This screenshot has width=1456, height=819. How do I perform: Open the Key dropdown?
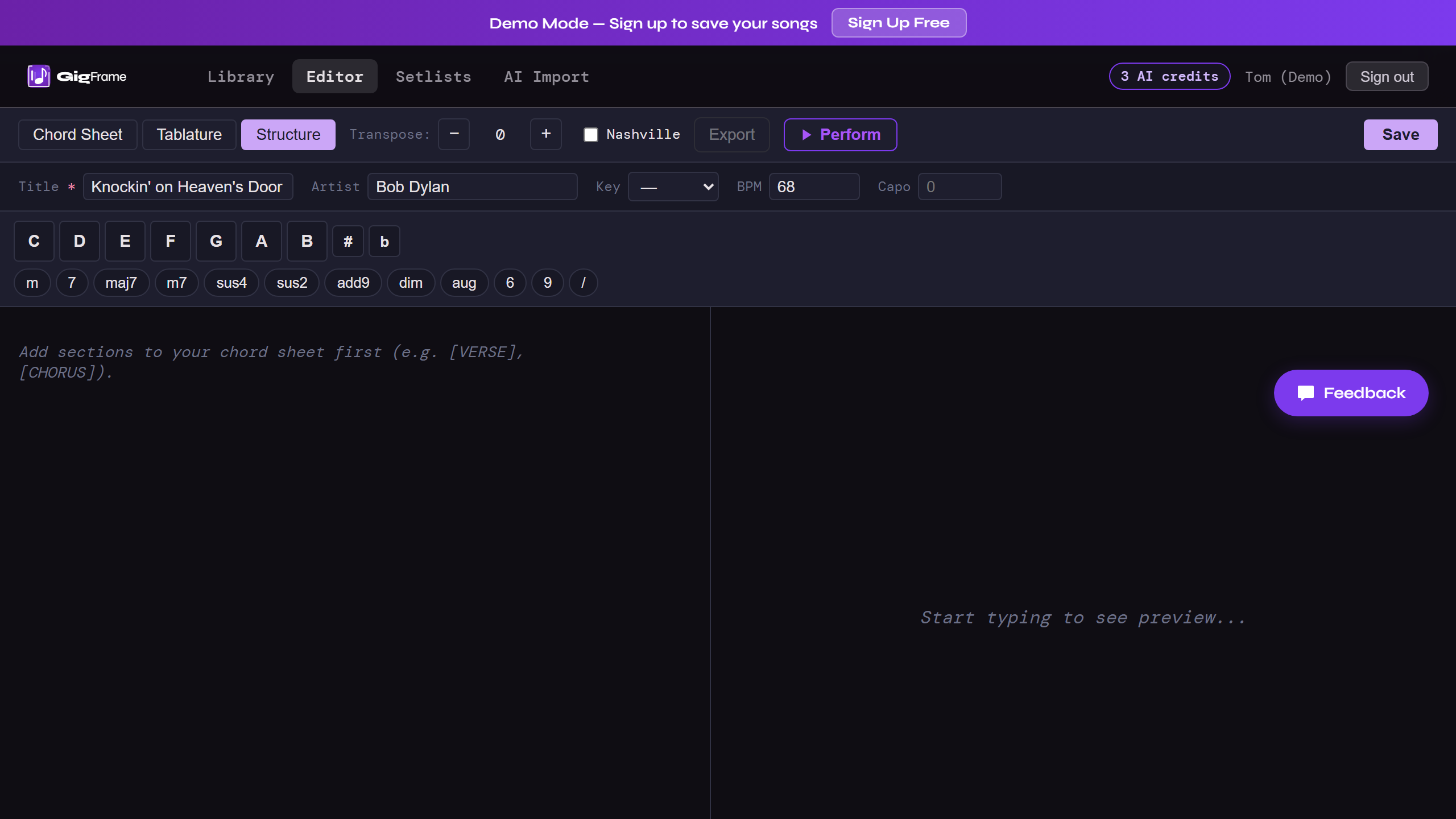[x=673, y=187]
